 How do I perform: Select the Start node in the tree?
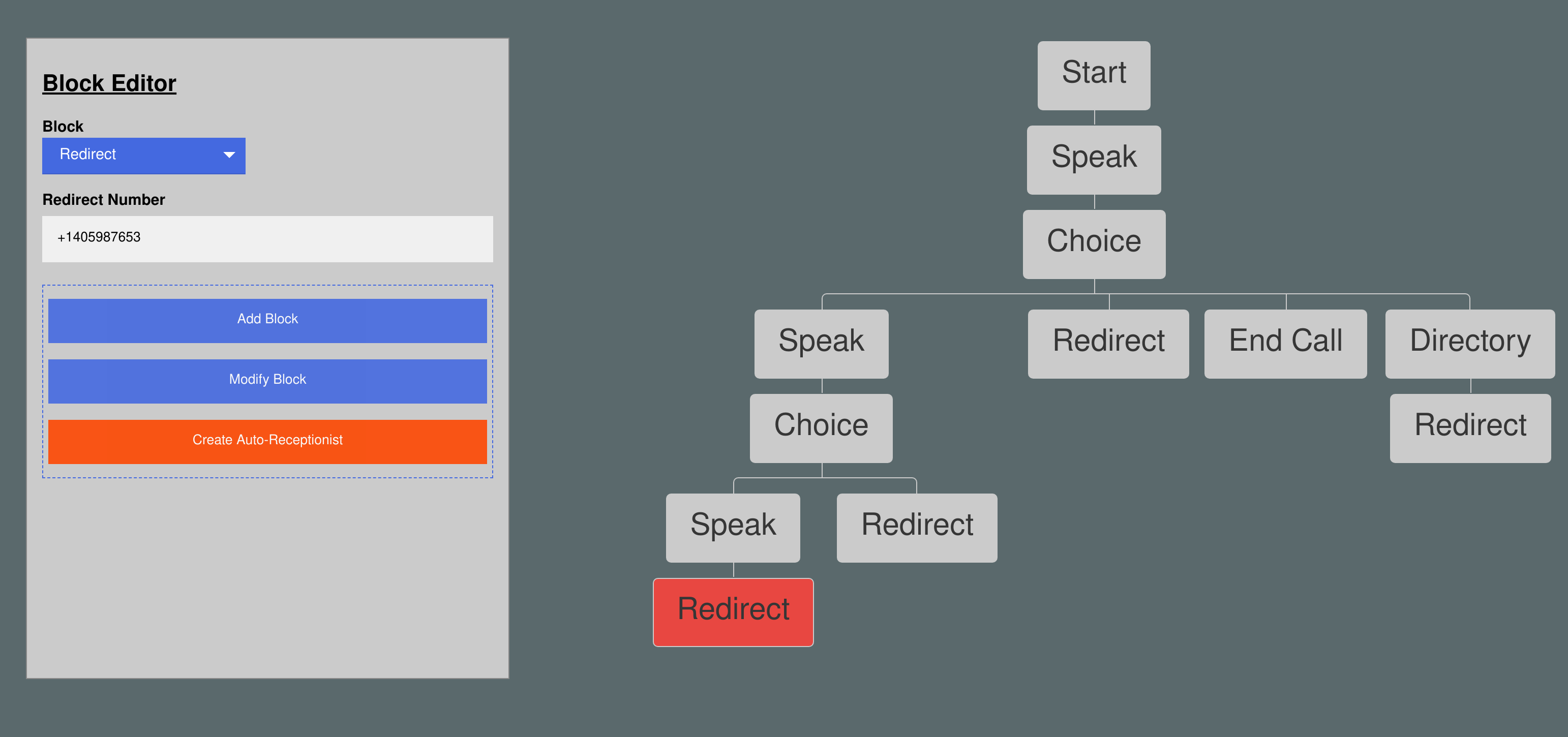click(x=1093, y=75)
